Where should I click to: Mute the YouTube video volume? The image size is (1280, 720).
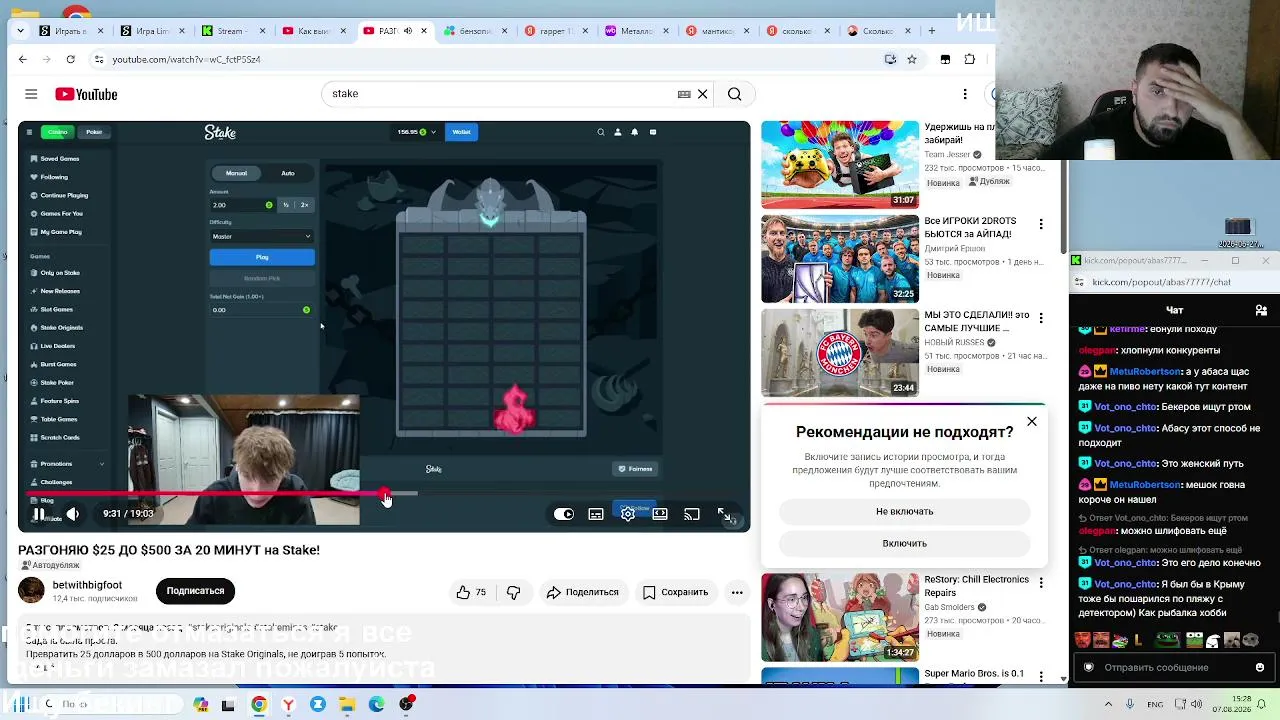[x=73, y=514]
